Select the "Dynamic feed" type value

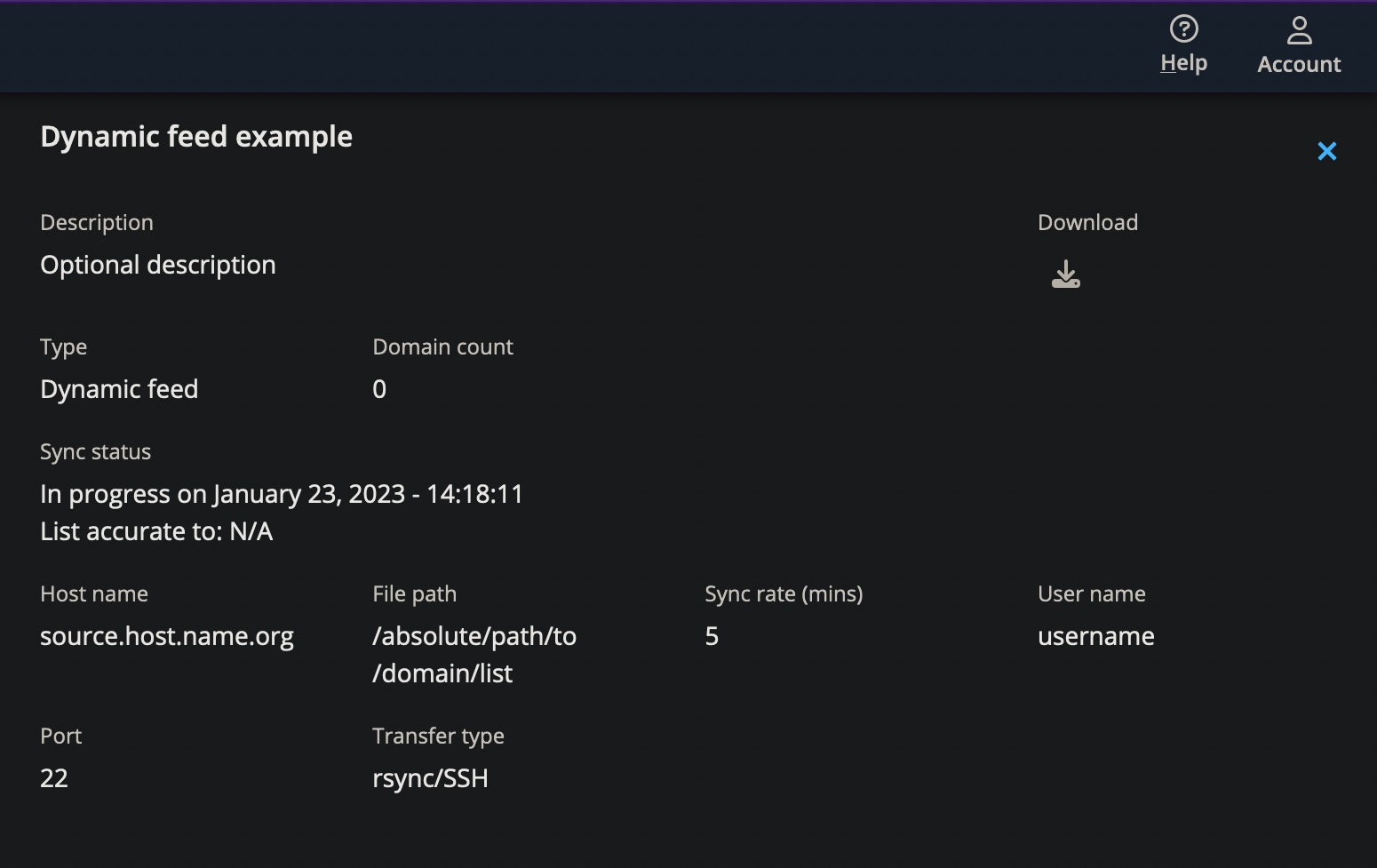tap(119, 389)
